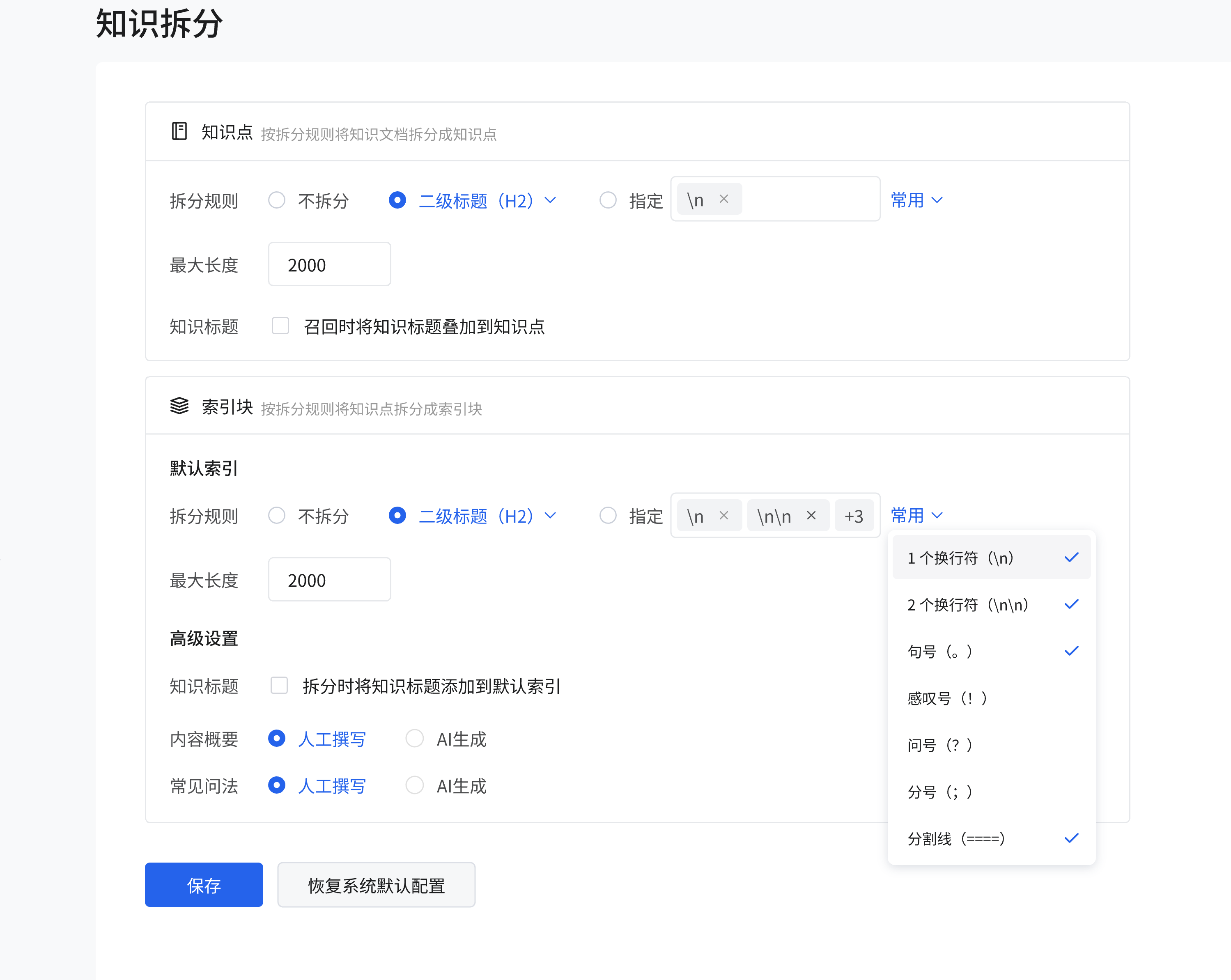Select AI生成 for 常见问法
The height and width of the screenshot is (980, 1231).
415,785
